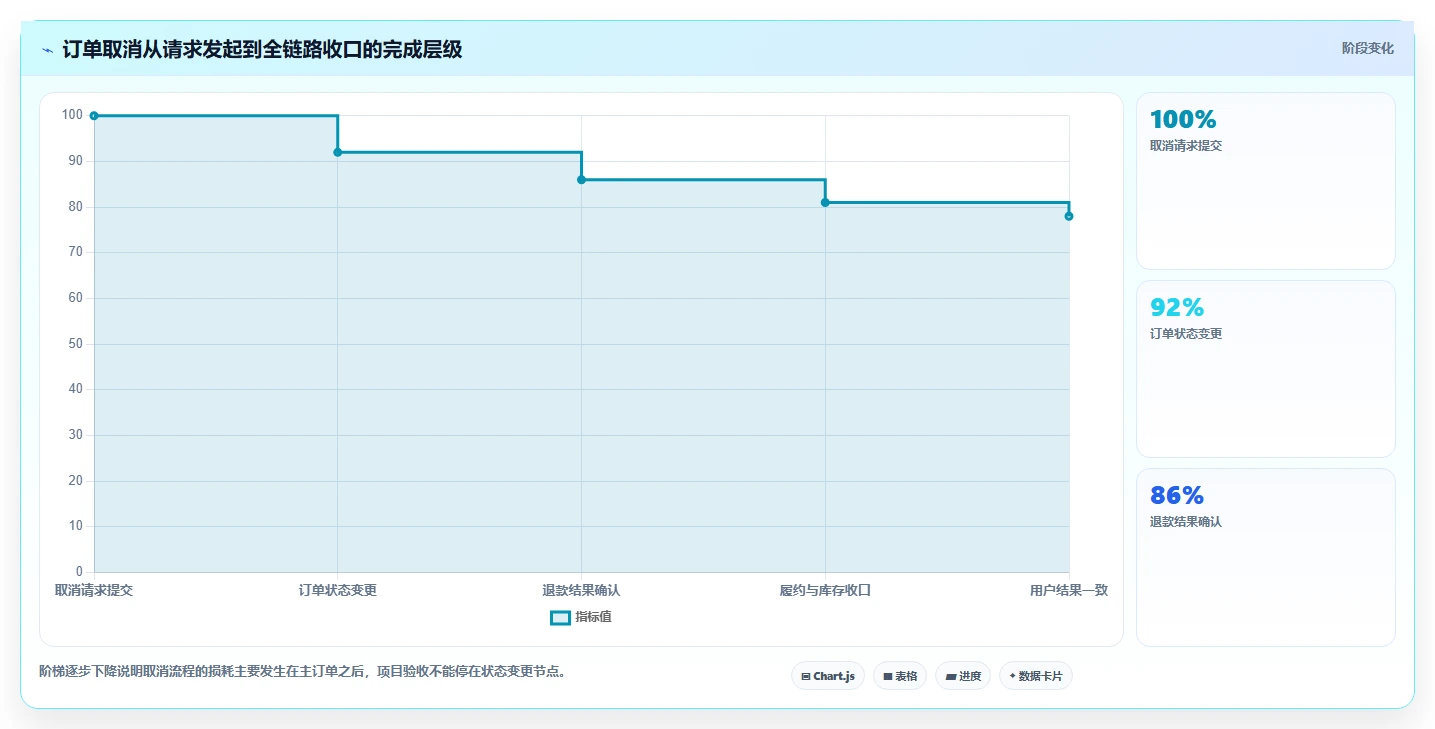
Task: Click the 阶段变化 label in header
Action: (1367, 49)
